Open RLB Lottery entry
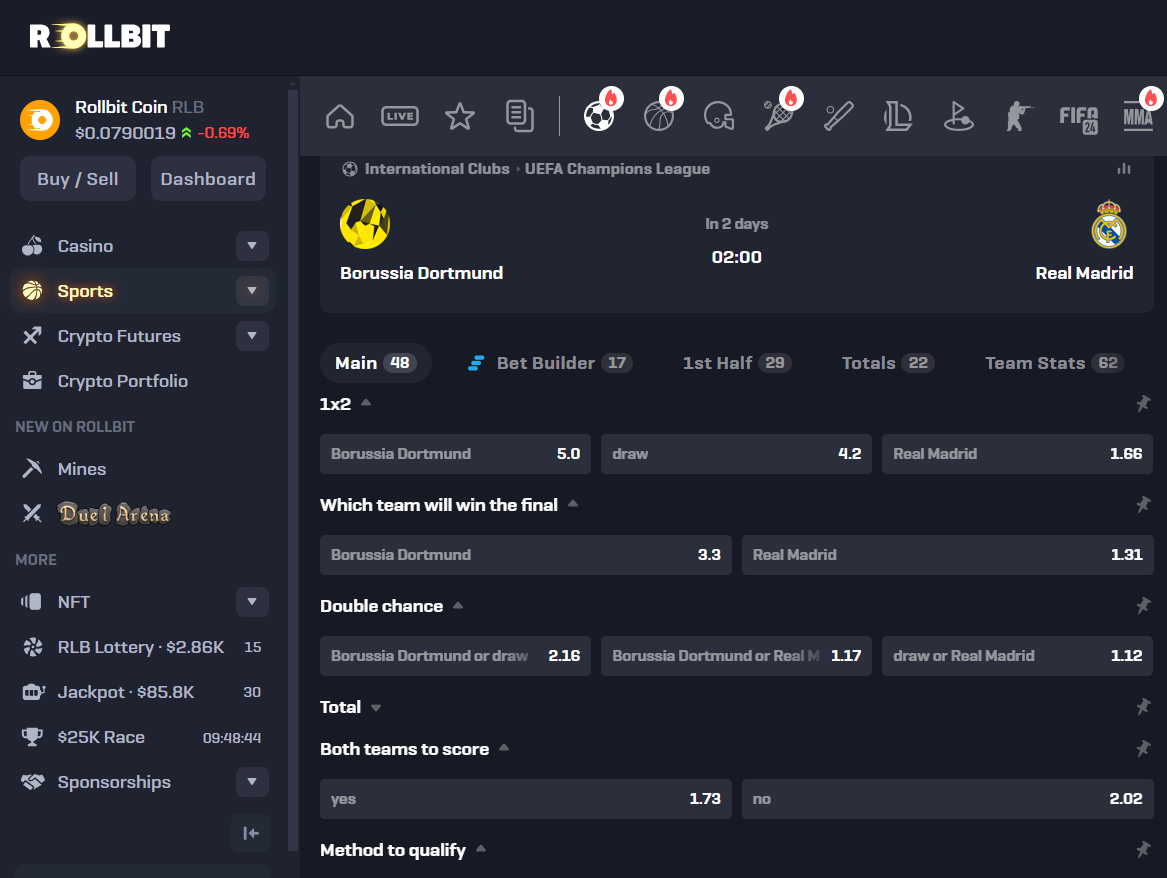This screenshot has width=1167, height=878. coord(143,647)
